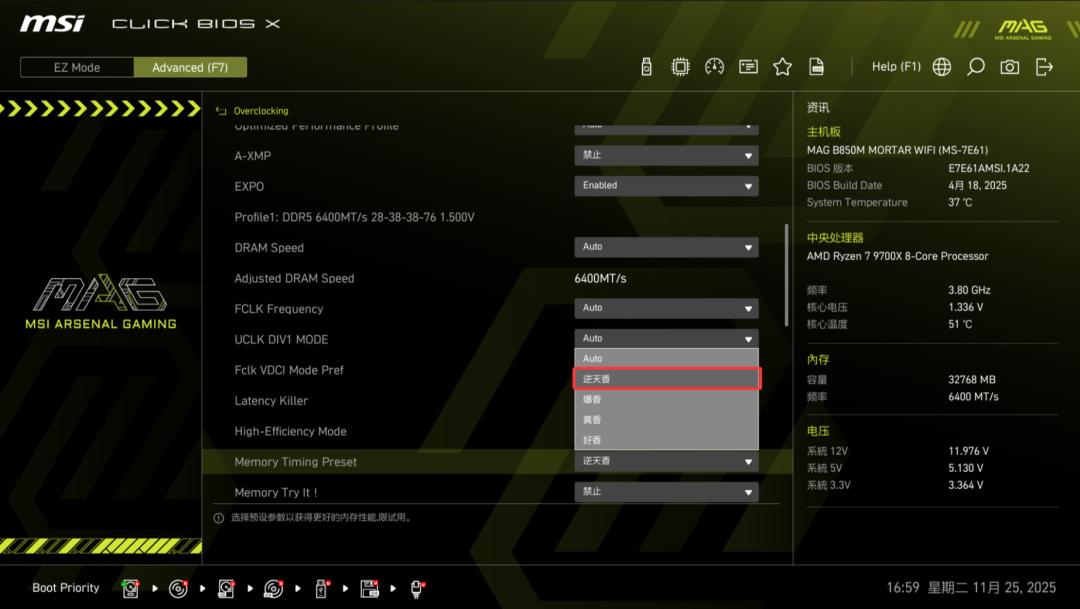Screen dimensions: 1080x609
Task: Switch to EZ Mode
Action: tap(77, 68)
